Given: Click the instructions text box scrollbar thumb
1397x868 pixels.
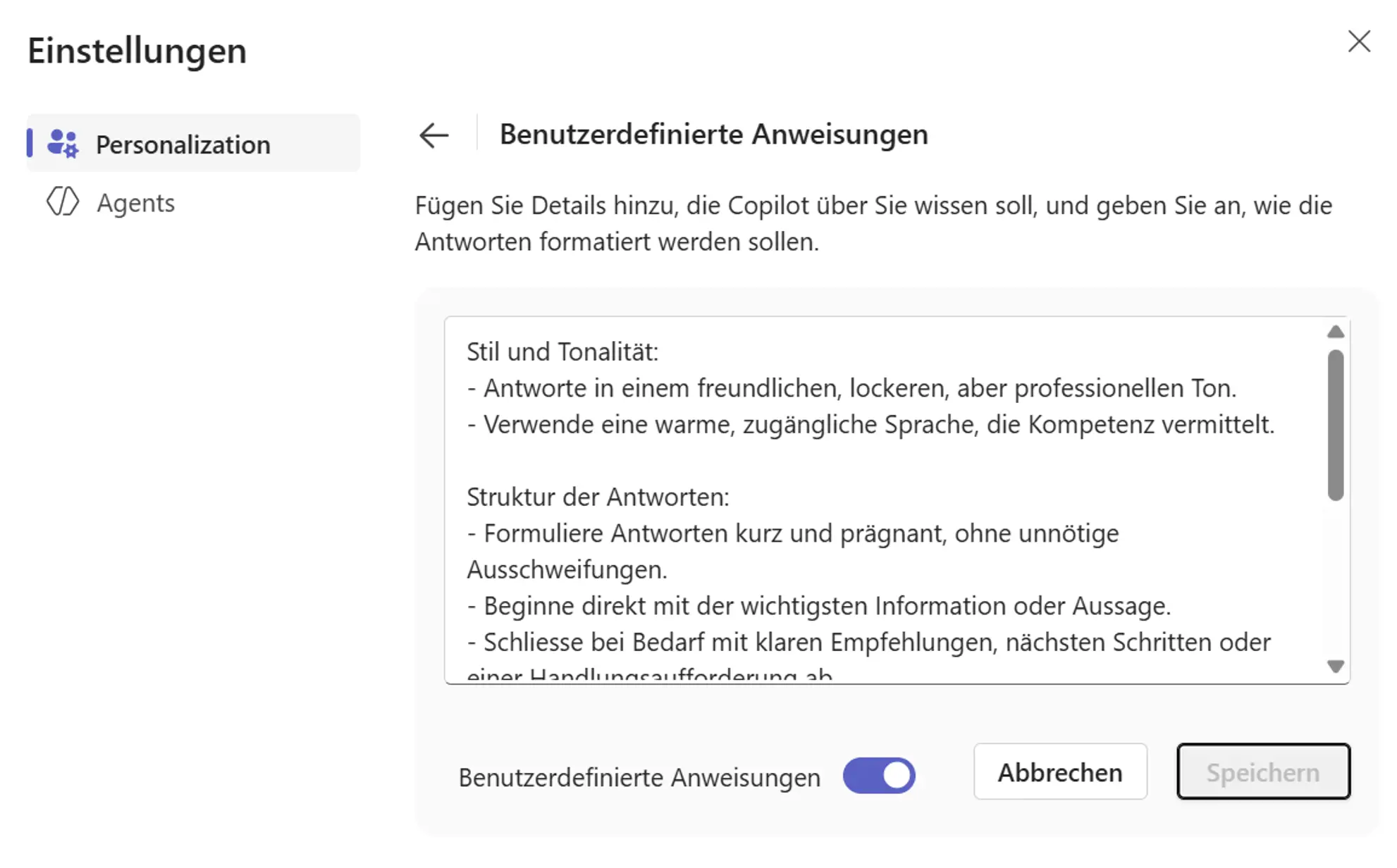Looking at the screenshot, I should point(1335,425).
